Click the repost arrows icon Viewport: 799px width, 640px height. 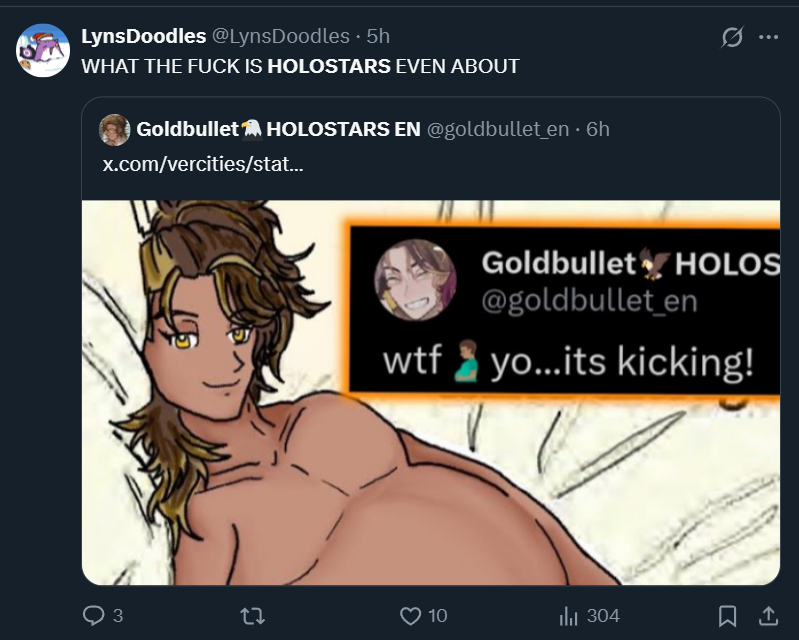[253, 616]
